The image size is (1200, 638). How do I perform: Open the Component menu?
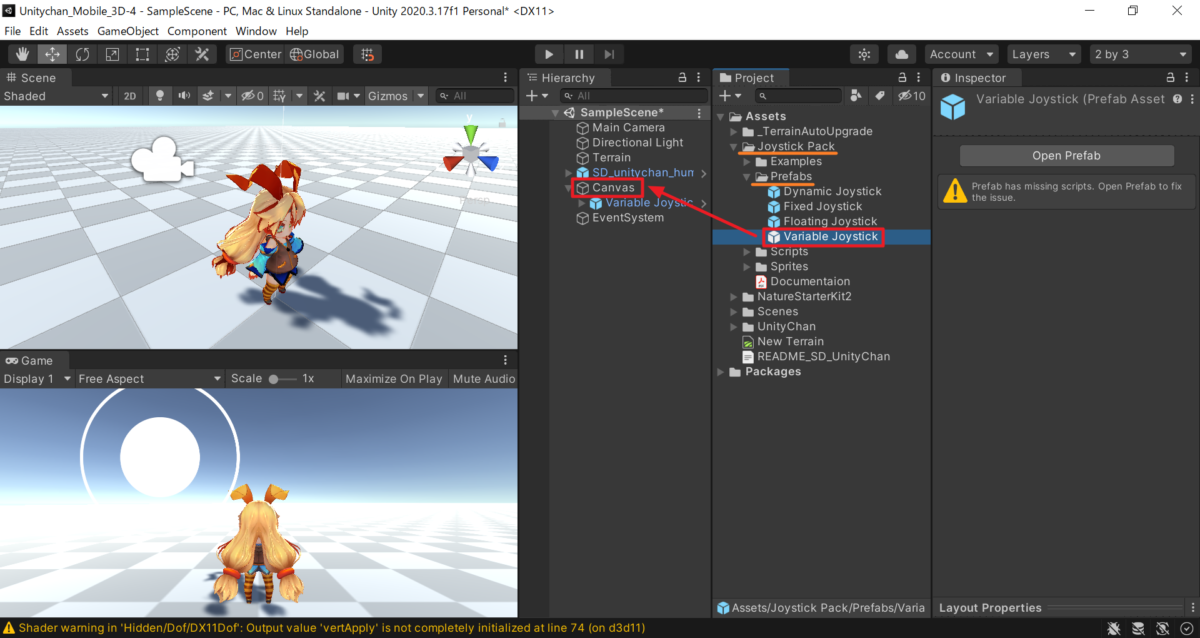pos(197,31)
